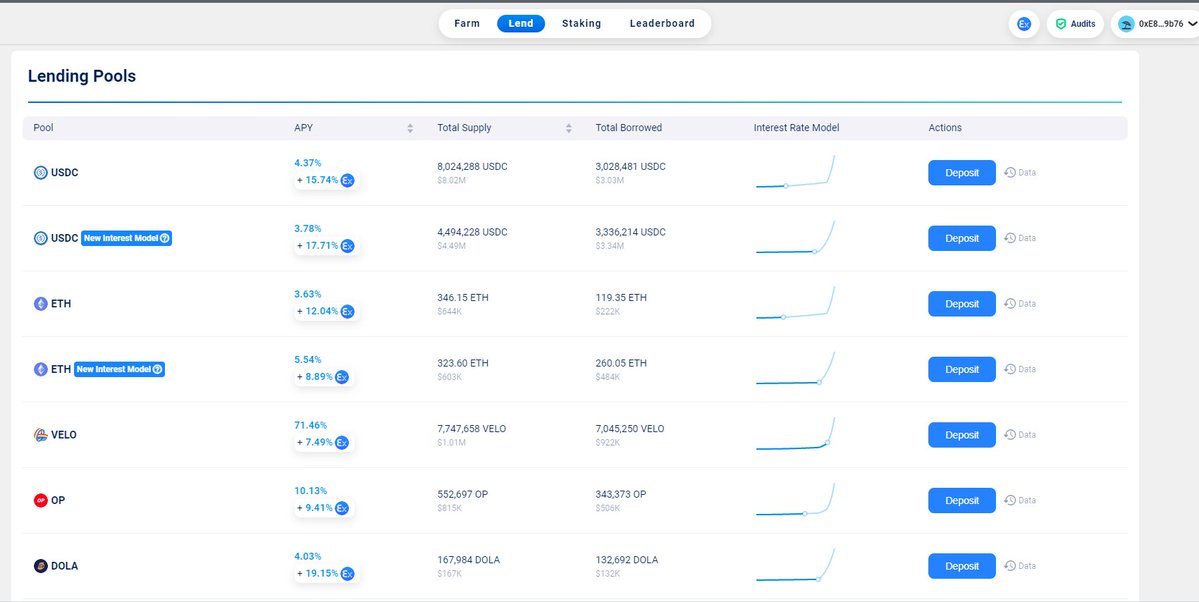Sort pools by APY column arrows
Viewport: 1199px width, 602px height.
(410, 128)
